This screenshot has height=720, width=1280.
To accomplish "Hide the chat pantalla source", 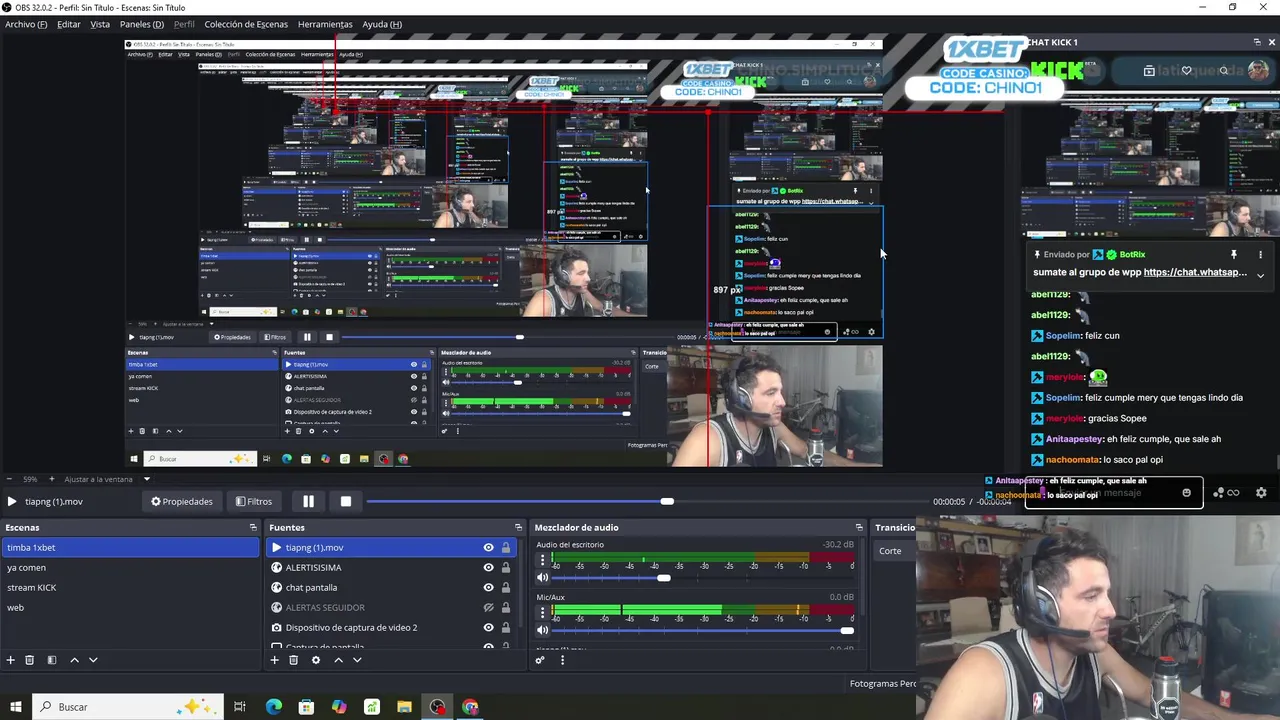I will [x=488, y=588].
